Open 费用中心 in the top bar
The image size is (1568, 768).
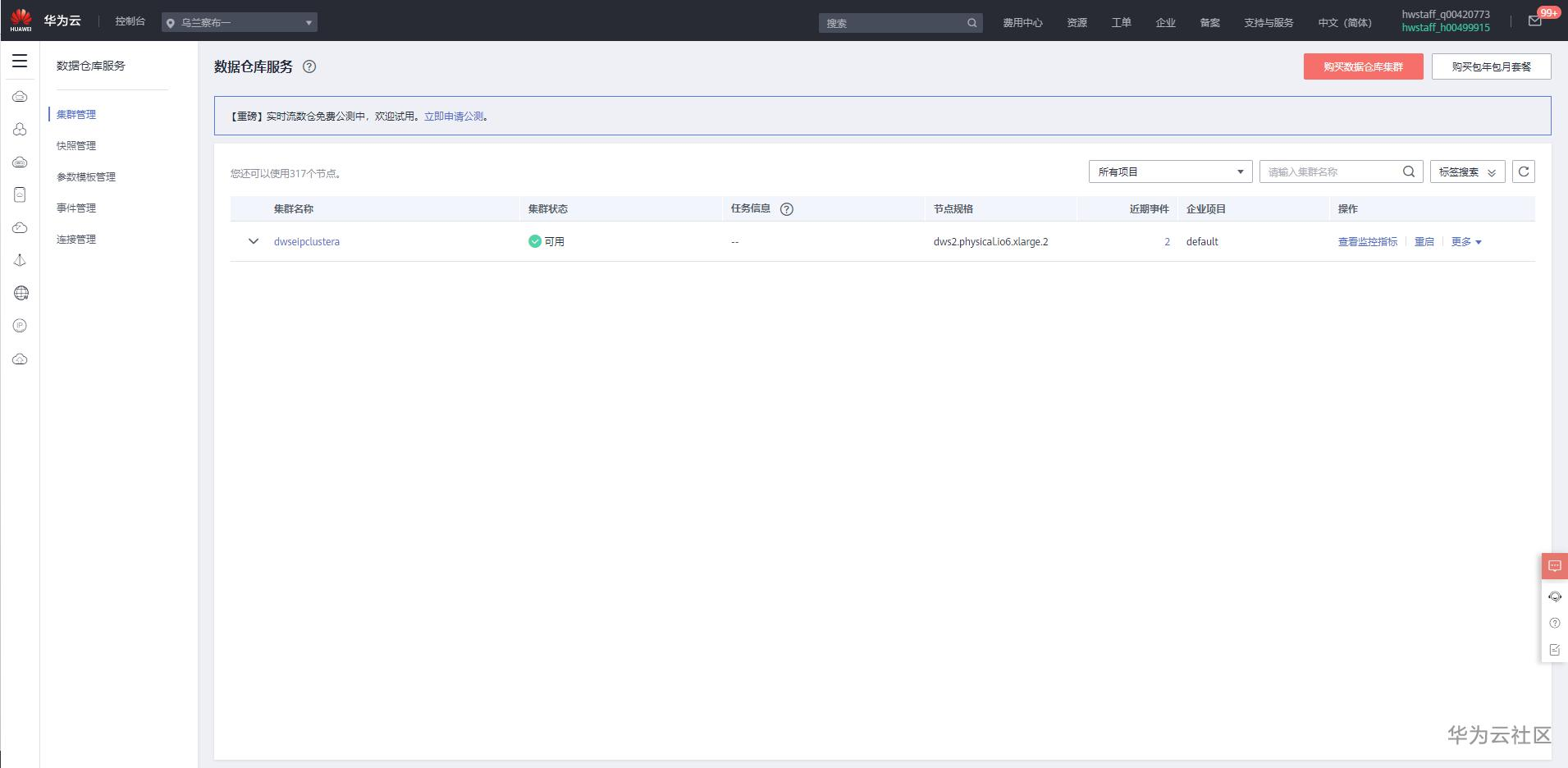[x=1022, y=23]
